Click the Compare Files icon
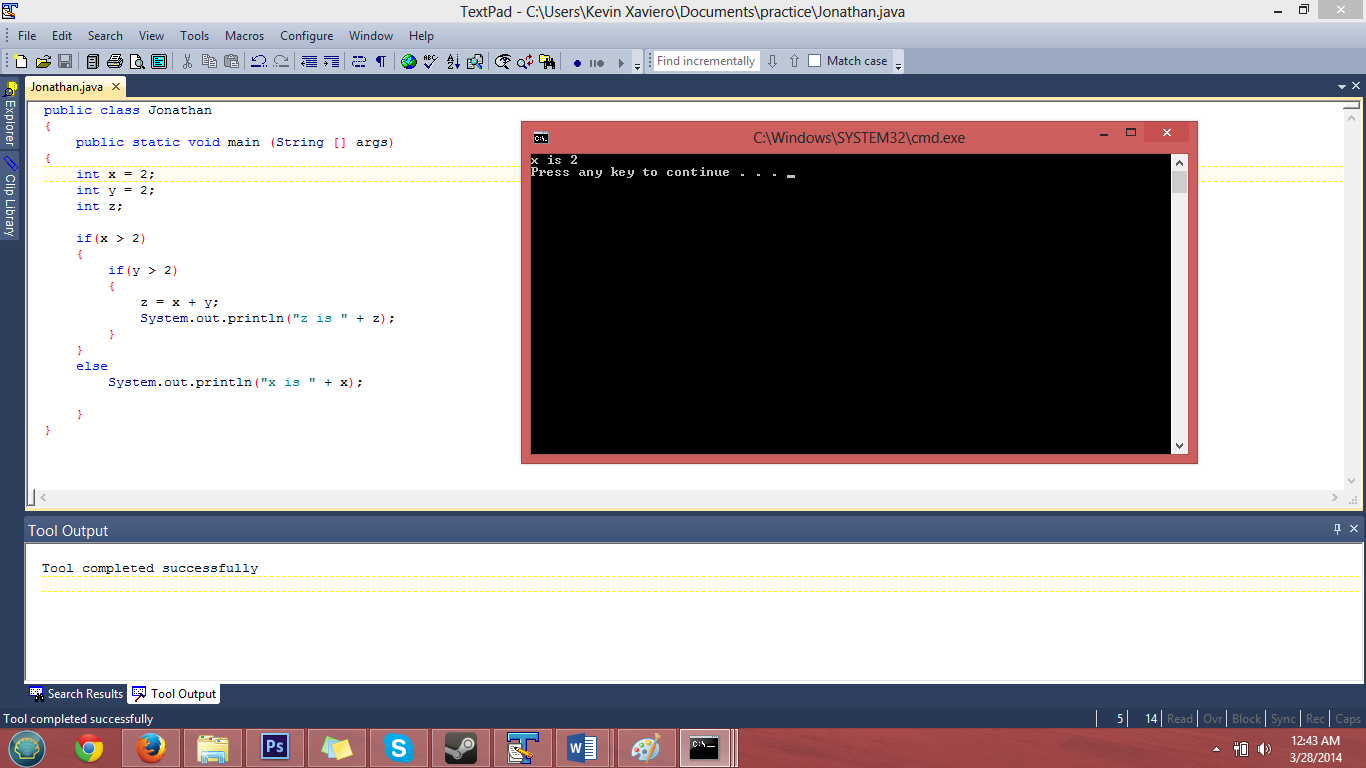The width and height of the screenshot is (1366, 768). pyautogui.click(x=475, y=62)
